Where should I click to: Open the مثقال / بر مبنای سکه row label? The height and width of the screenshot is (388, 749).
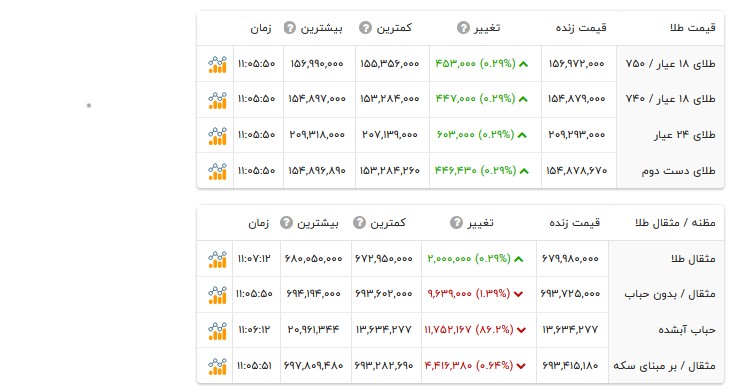[664, 366]
